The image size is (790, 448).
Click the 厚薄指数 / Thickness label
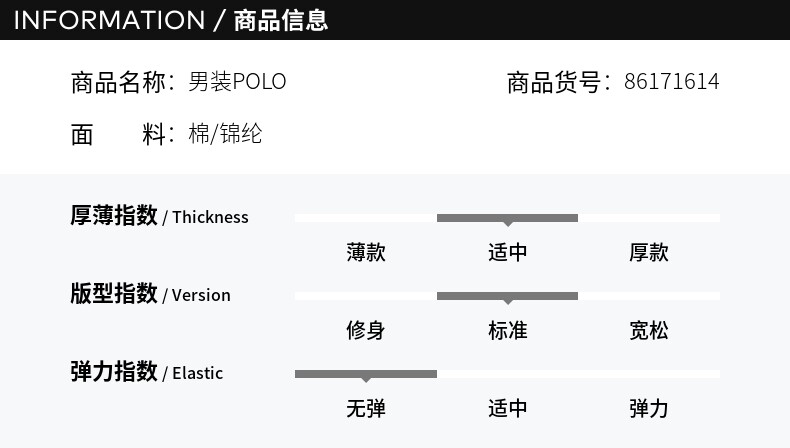[x=159, y=216]
